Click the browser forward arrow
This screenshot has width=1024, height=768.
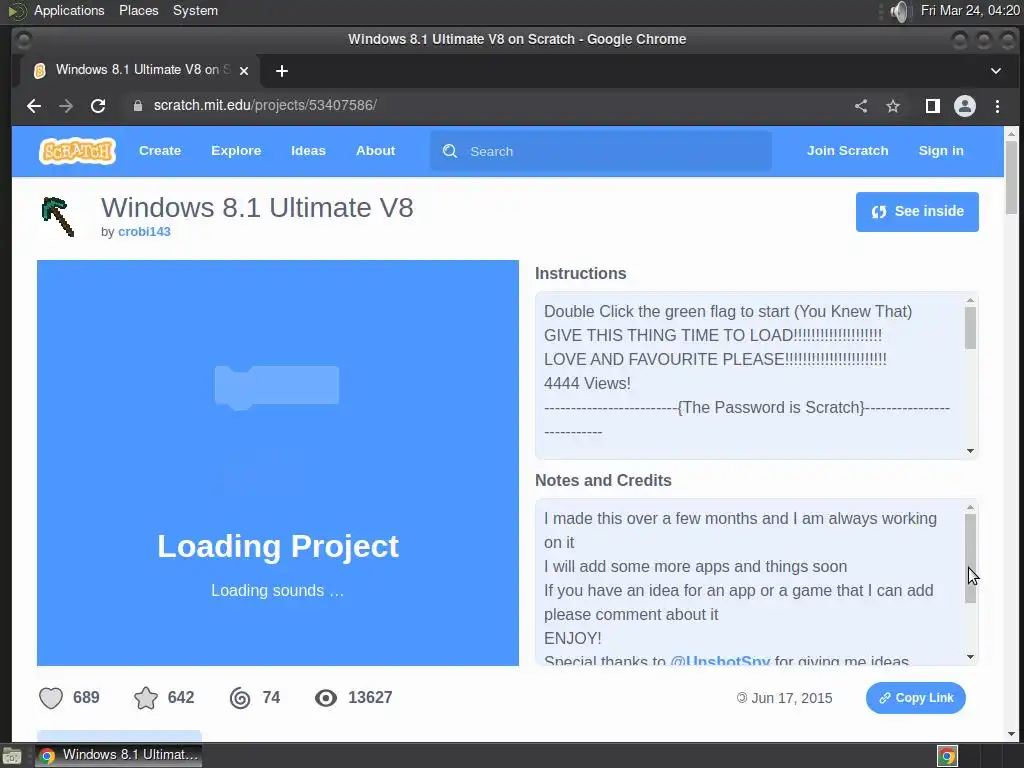click(66, 106)
